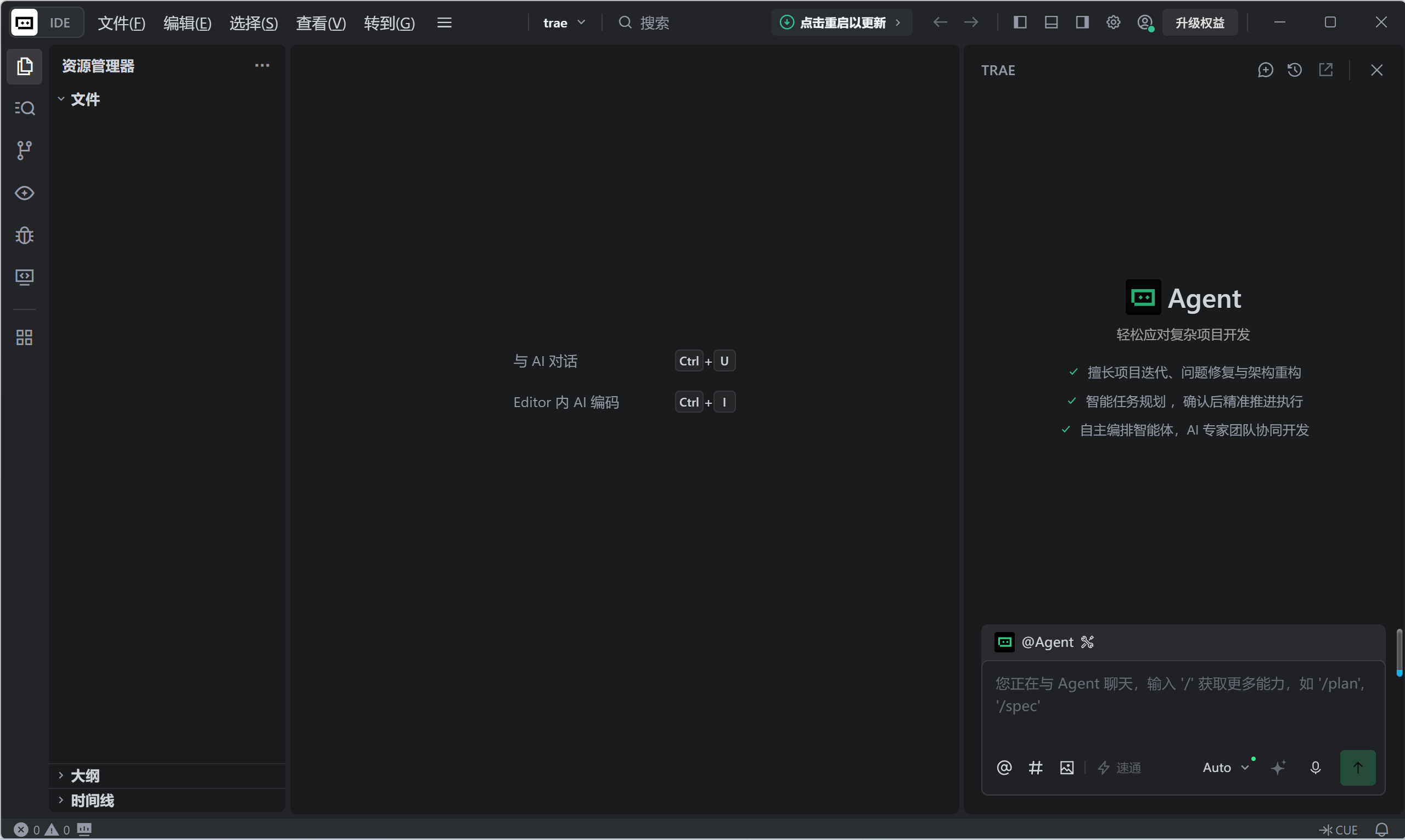
Task: Open the tools icon next to @Agent
Action: click(1087, 642)
